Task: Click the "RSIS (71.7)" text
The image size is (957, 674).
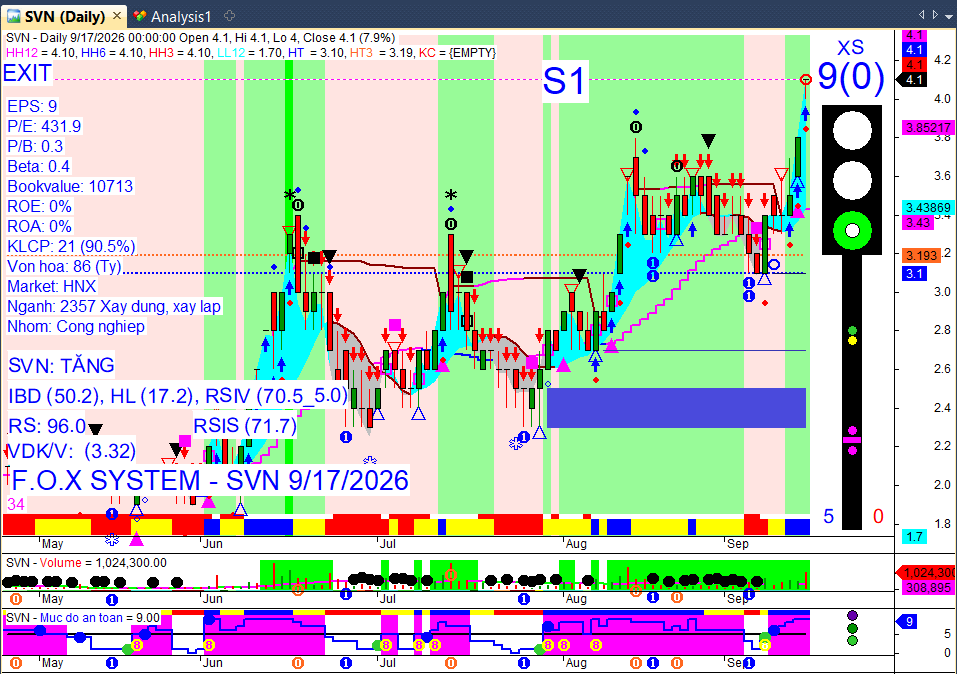Action: pyautogui.click(x=245, y=426)
